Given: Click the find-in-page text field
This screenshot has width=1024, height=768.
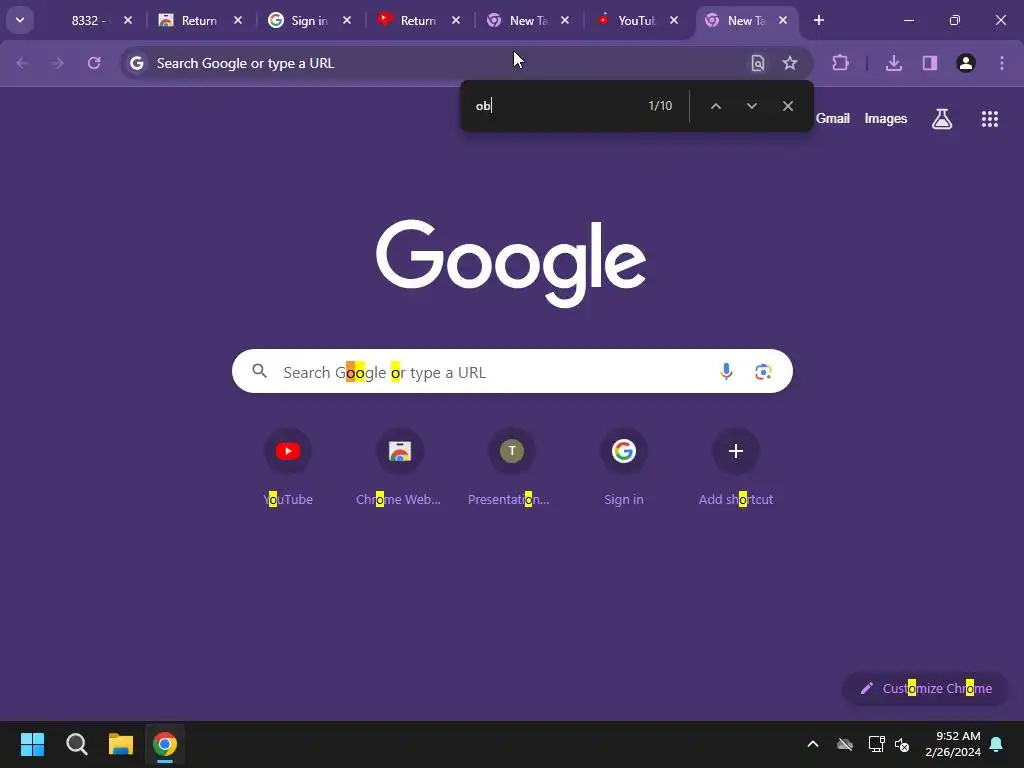Looking at the screenshot, I should pyautogui.click(x=554, y=106).
